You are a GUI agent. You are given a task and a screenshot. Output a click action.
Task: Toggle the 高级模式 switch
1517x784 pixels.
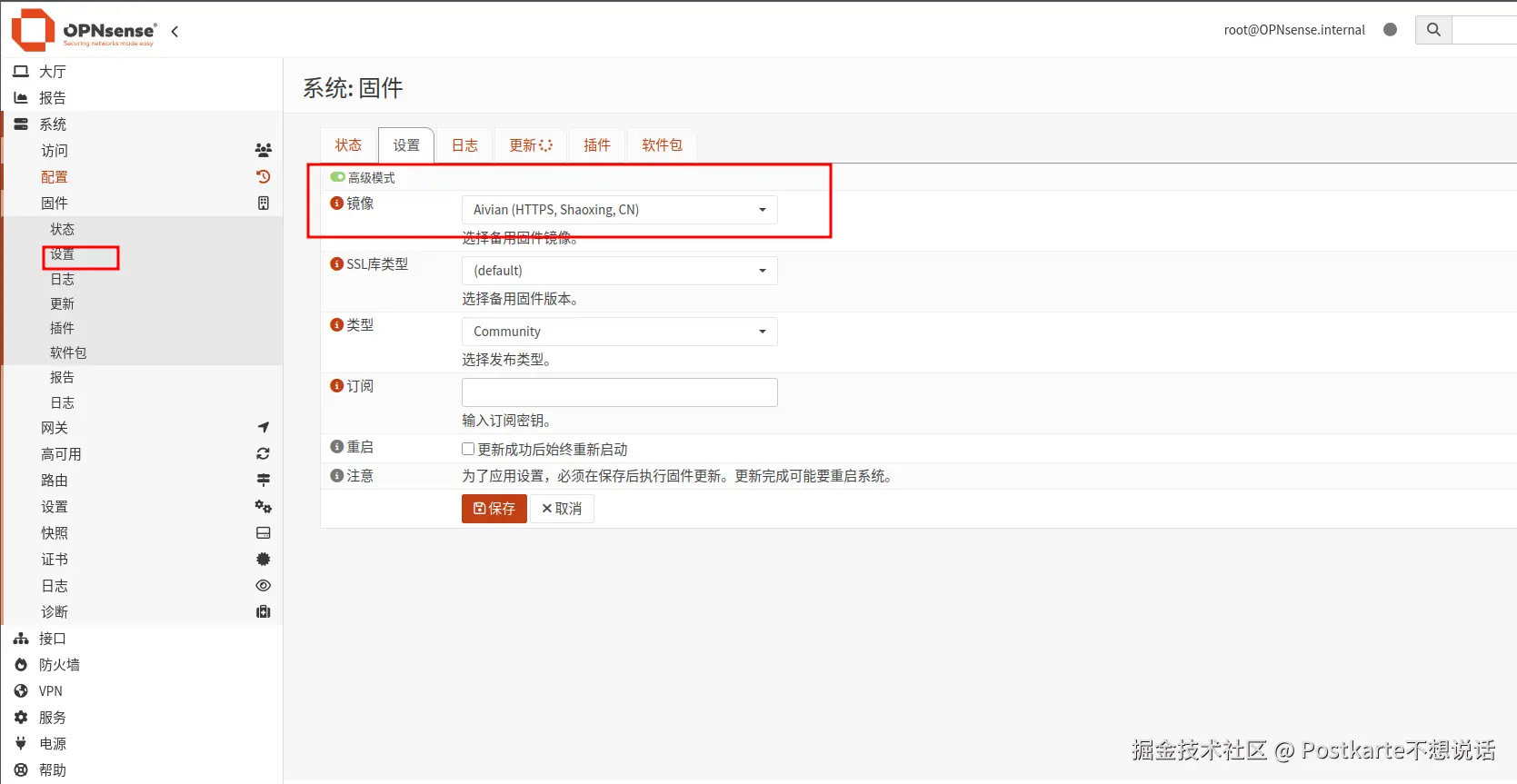pos(338,177)
